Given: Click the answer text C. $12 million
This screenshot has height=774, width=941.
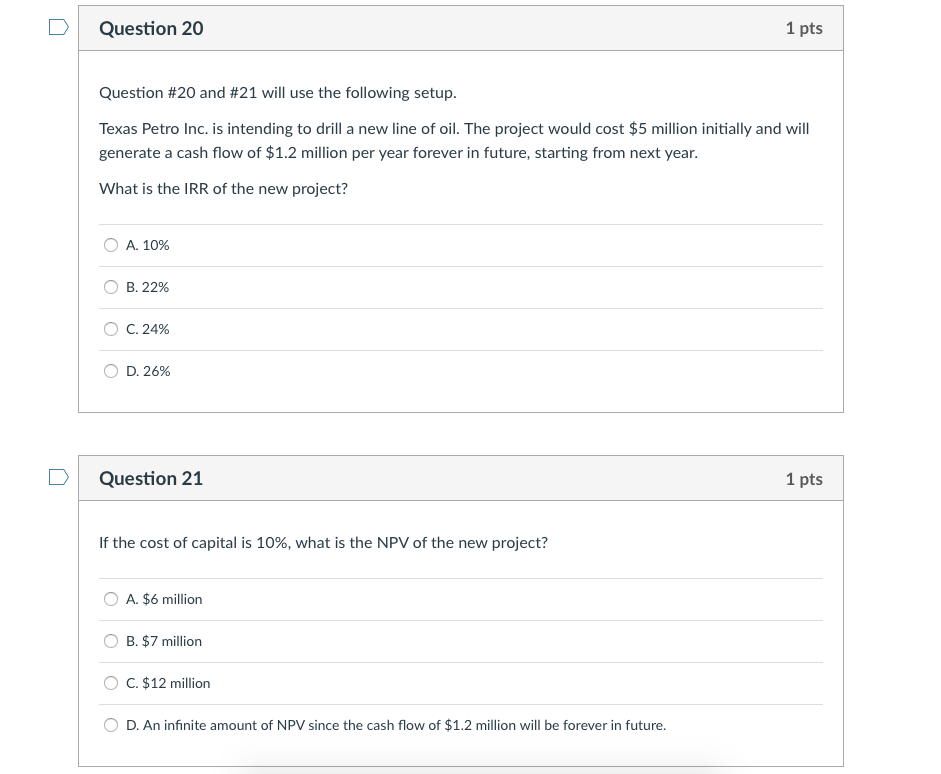Looking at the screenshot, I should [x=168, y=683].
